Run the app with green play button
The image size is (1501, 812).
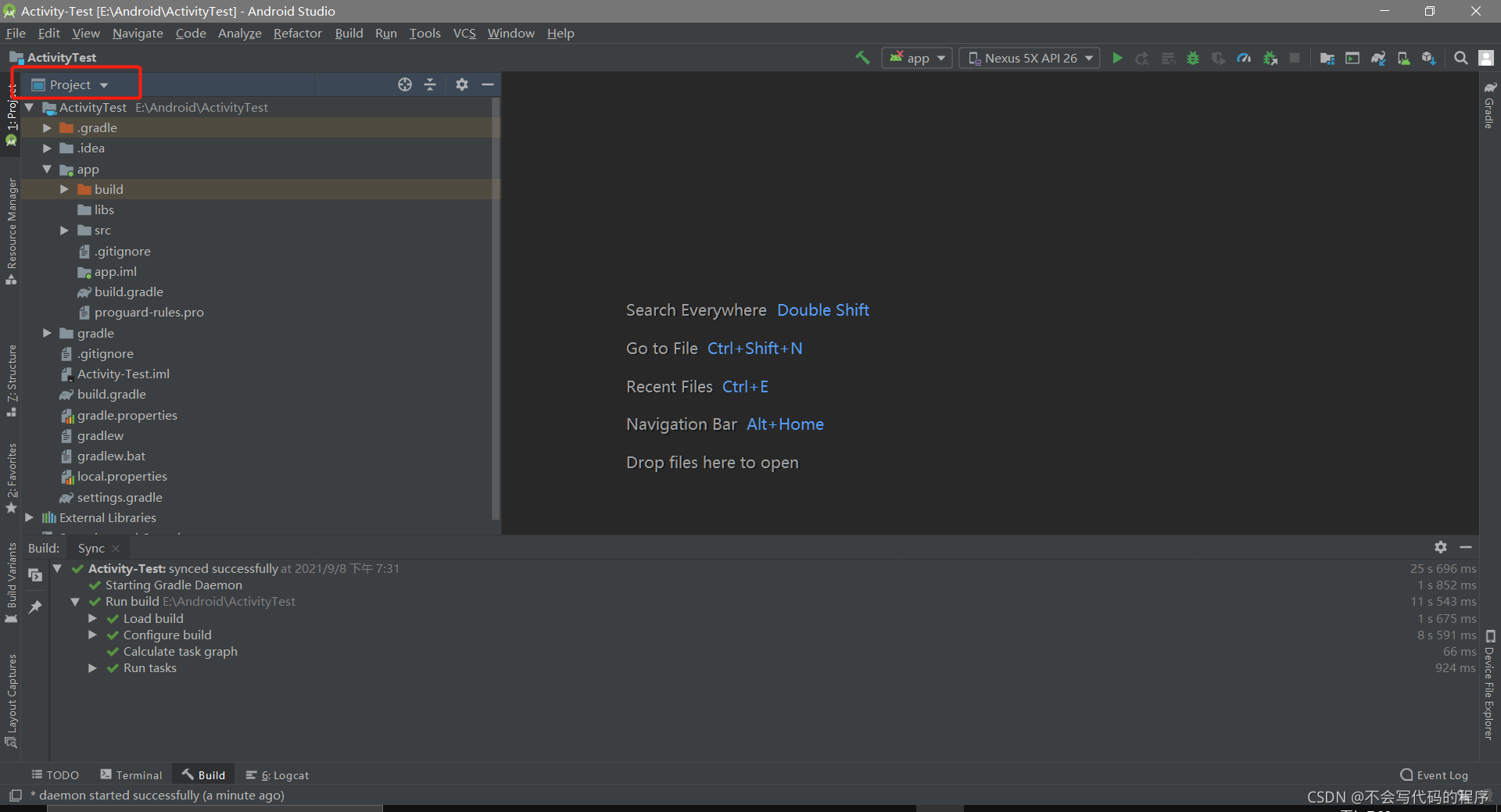click(1117, 58)
